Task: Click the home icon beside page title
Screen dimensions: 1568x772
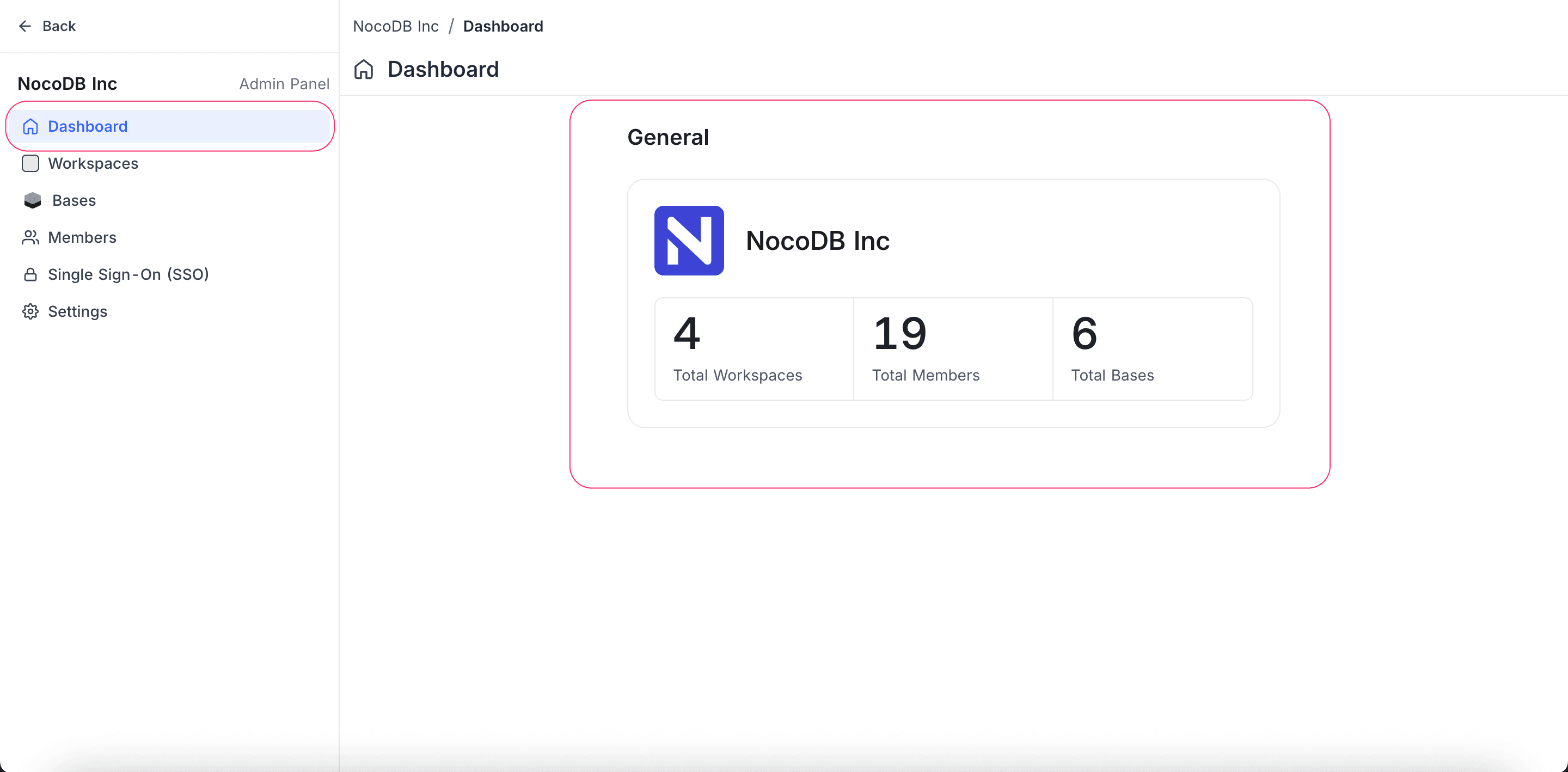Action: coord(364,69)
